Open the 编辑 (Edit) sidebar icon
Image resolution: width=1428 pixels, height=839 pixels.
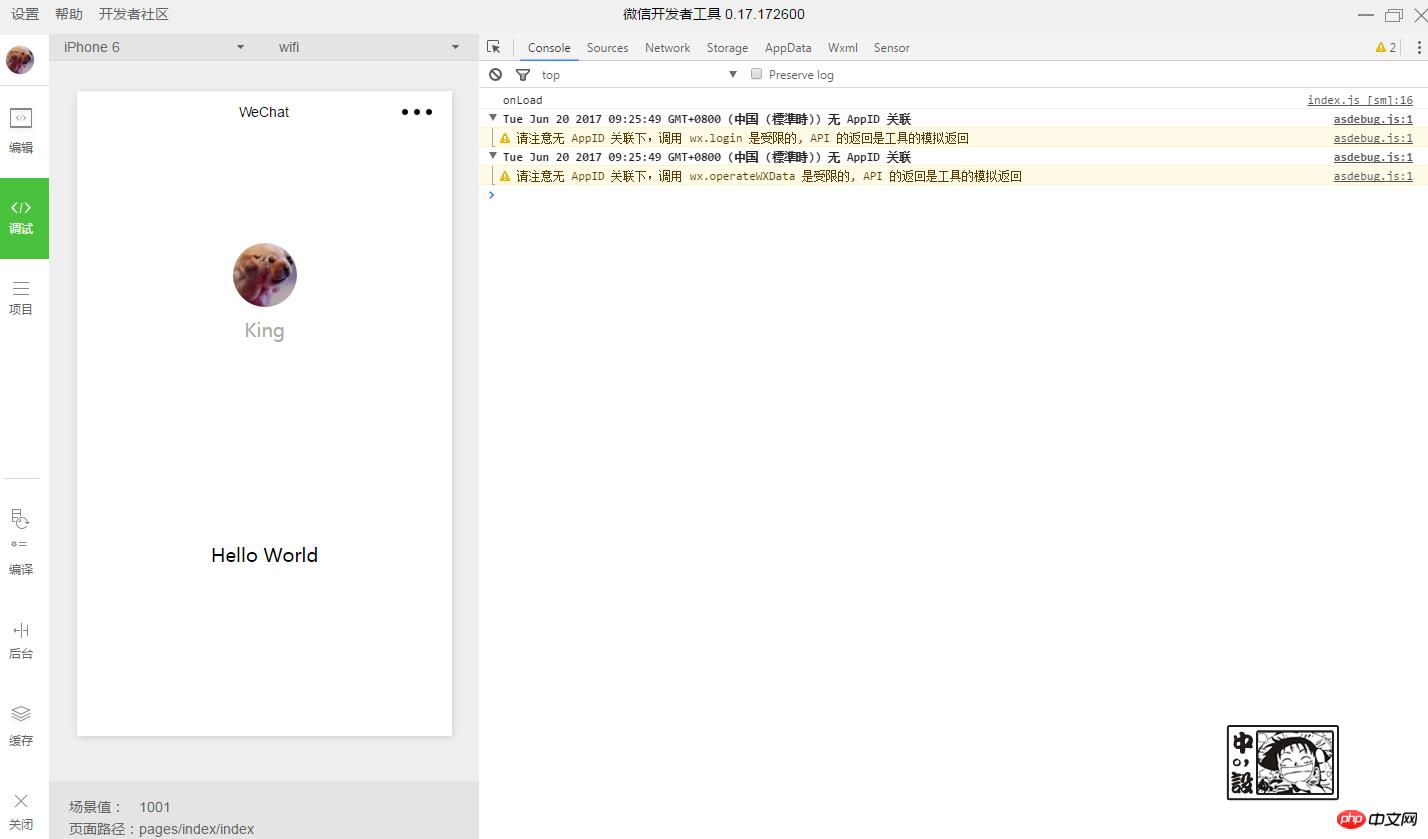pyautogui.click(x=21, y=130)
